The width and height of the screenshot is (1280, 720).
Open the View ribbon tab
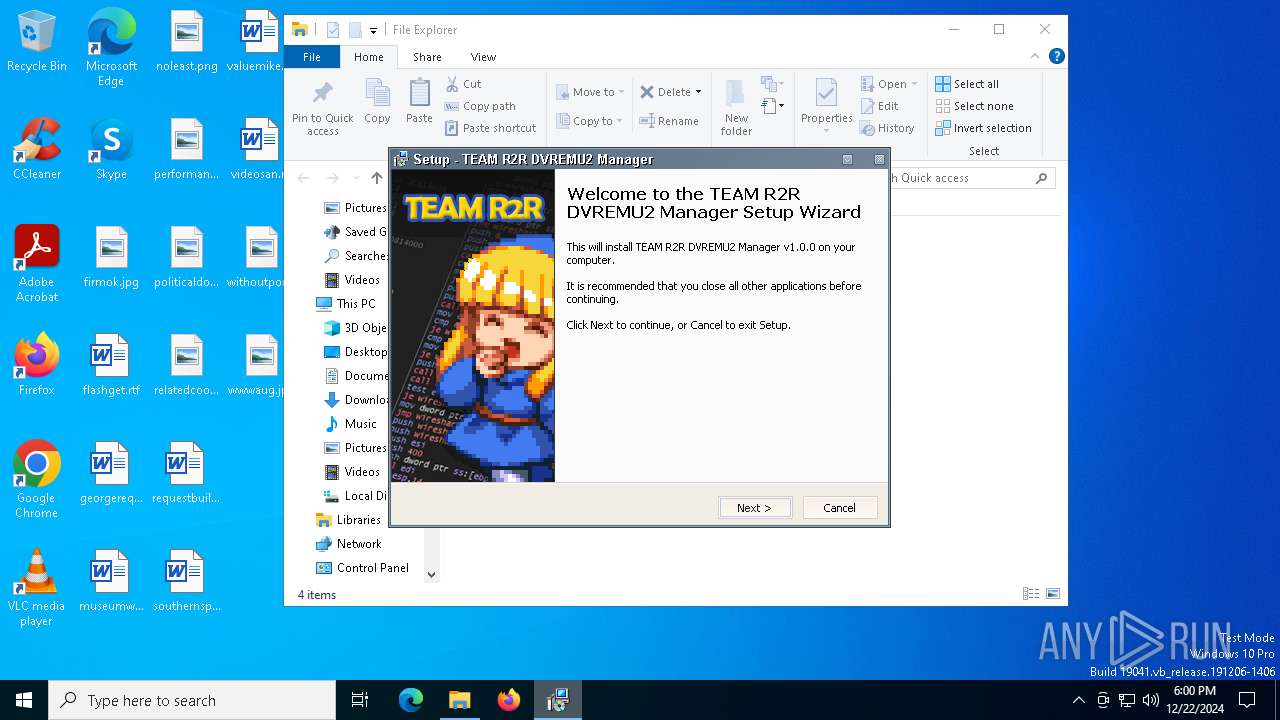[x=483, y=57]
